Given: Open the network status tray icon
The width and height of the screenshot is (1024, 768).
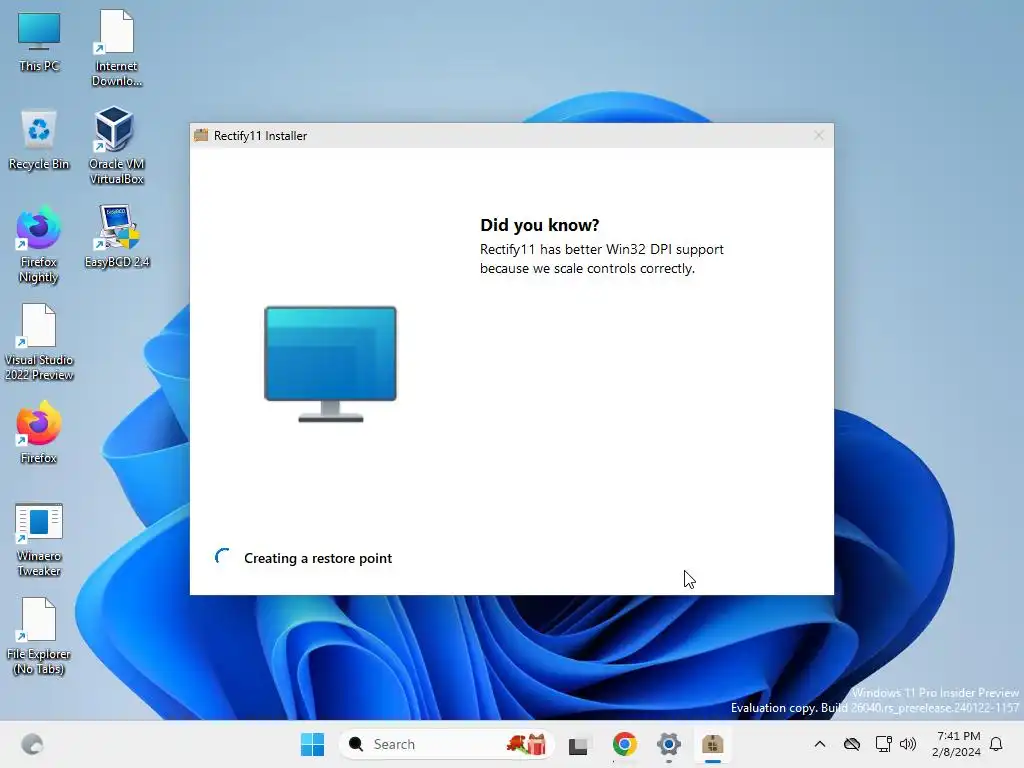Looking at the screenshot, I should pyautogui.click(x=883, y=744).
